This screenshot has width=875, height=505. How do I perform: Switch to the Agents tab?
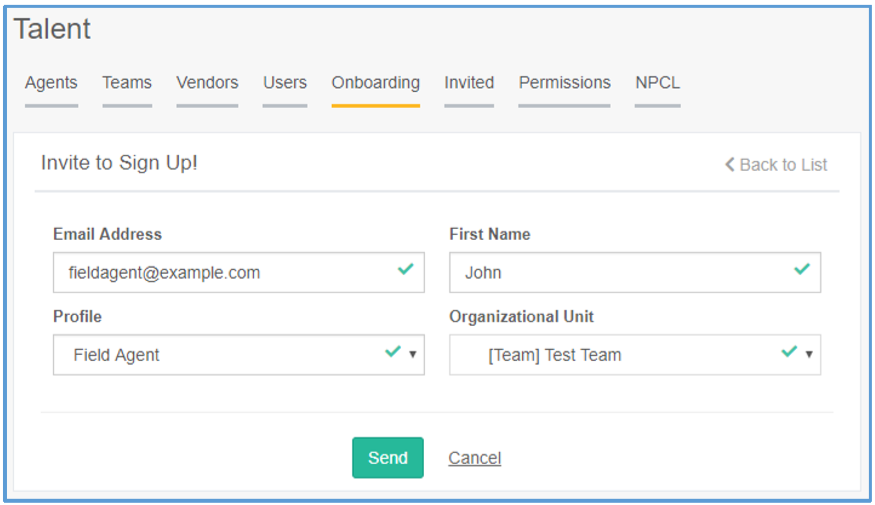pos(51,83)
